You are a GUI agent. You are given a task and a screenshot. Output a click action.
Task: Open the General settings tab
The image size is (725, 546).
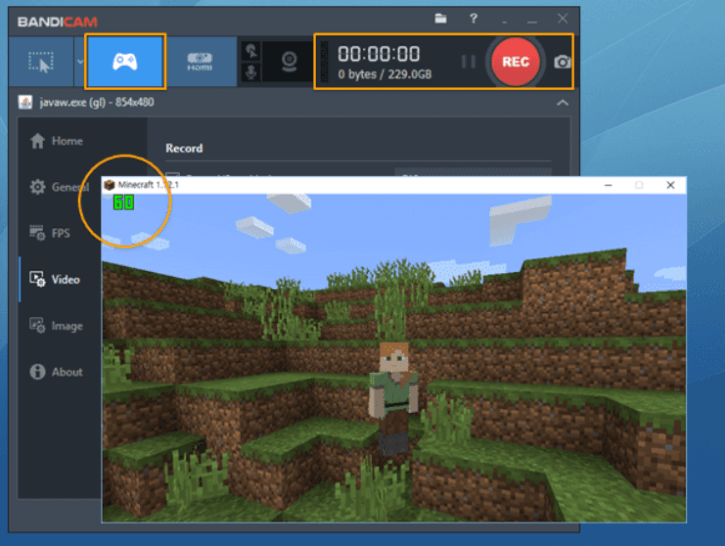(59, 187)
